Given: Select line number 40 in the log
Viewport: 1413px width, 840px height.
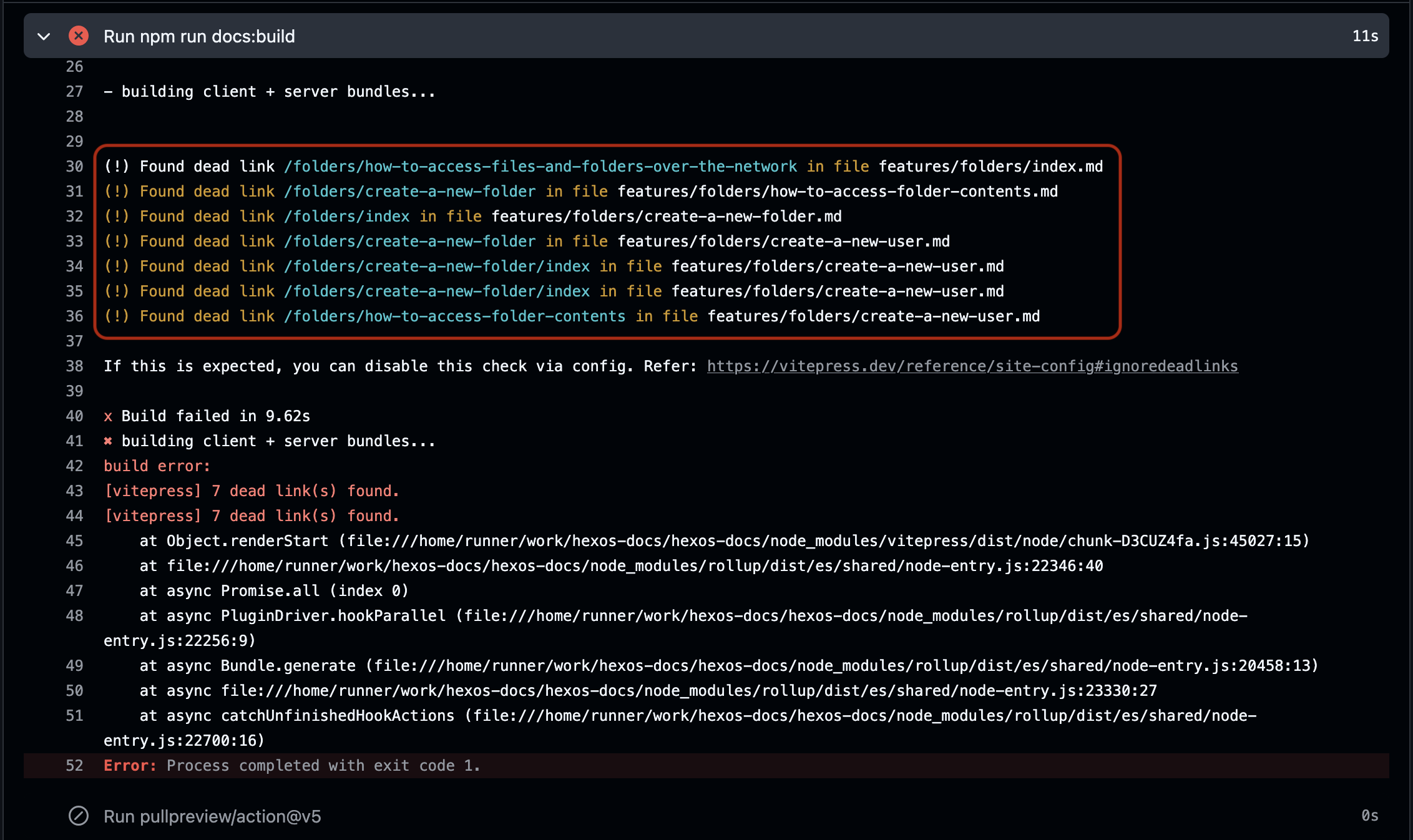Looking at the screenshot, I should [74, 416].
